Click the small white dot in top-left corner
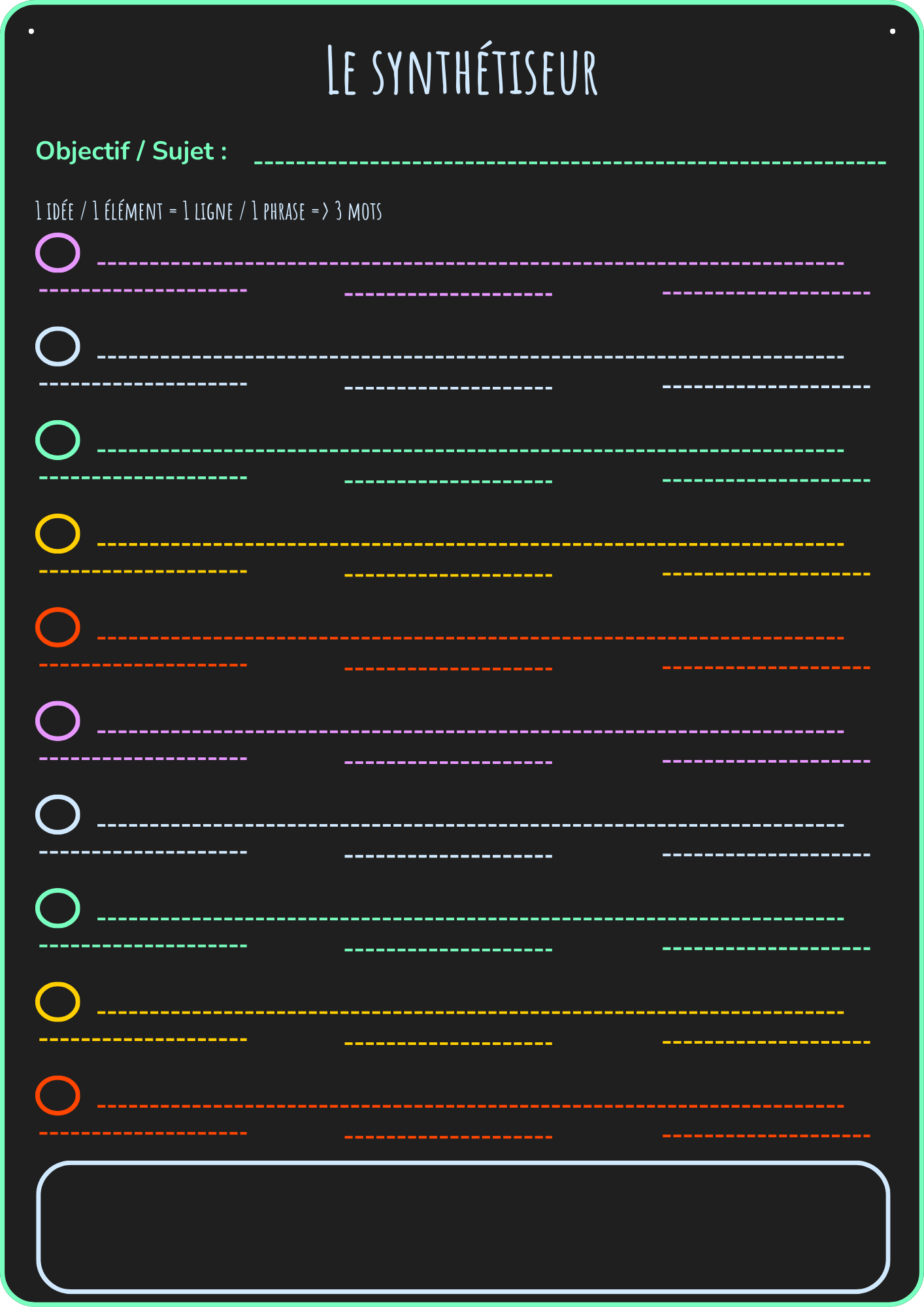Viewport: 924px width, 1307px height. pyautogui.click(x=31, y=31)
